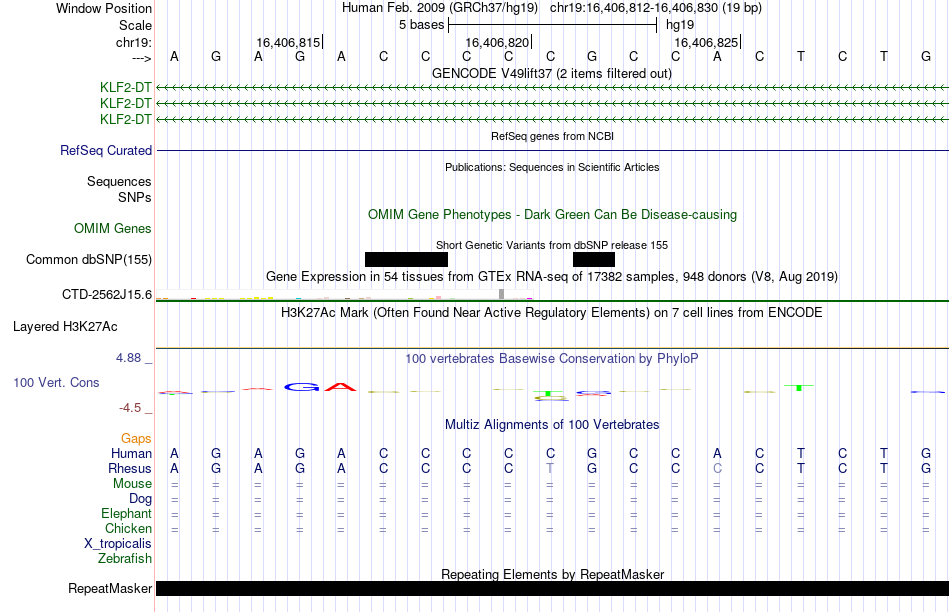Click the 16,406,815 coordinate tick label
The height and width of the screenshot is (612, 950).
(288, 42)
